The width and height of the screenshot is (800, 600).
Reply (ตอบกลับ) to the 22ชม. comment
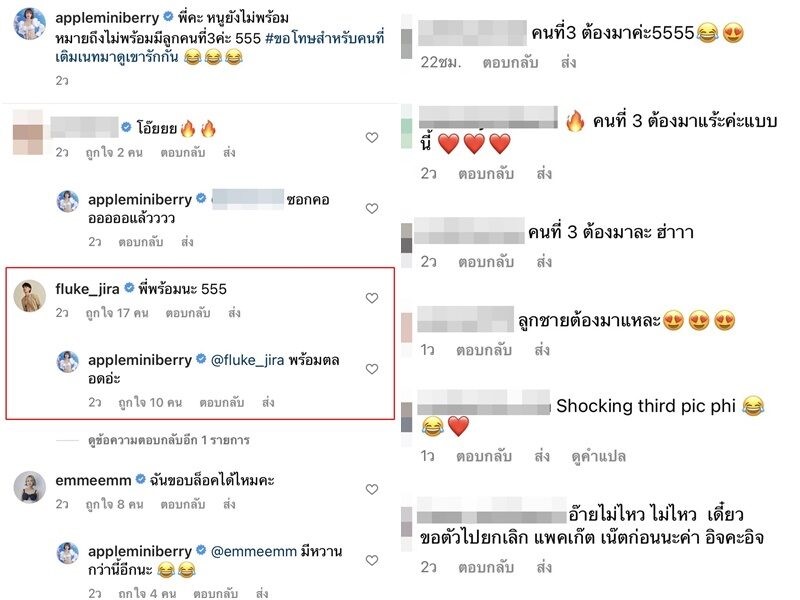pos(510,62)
